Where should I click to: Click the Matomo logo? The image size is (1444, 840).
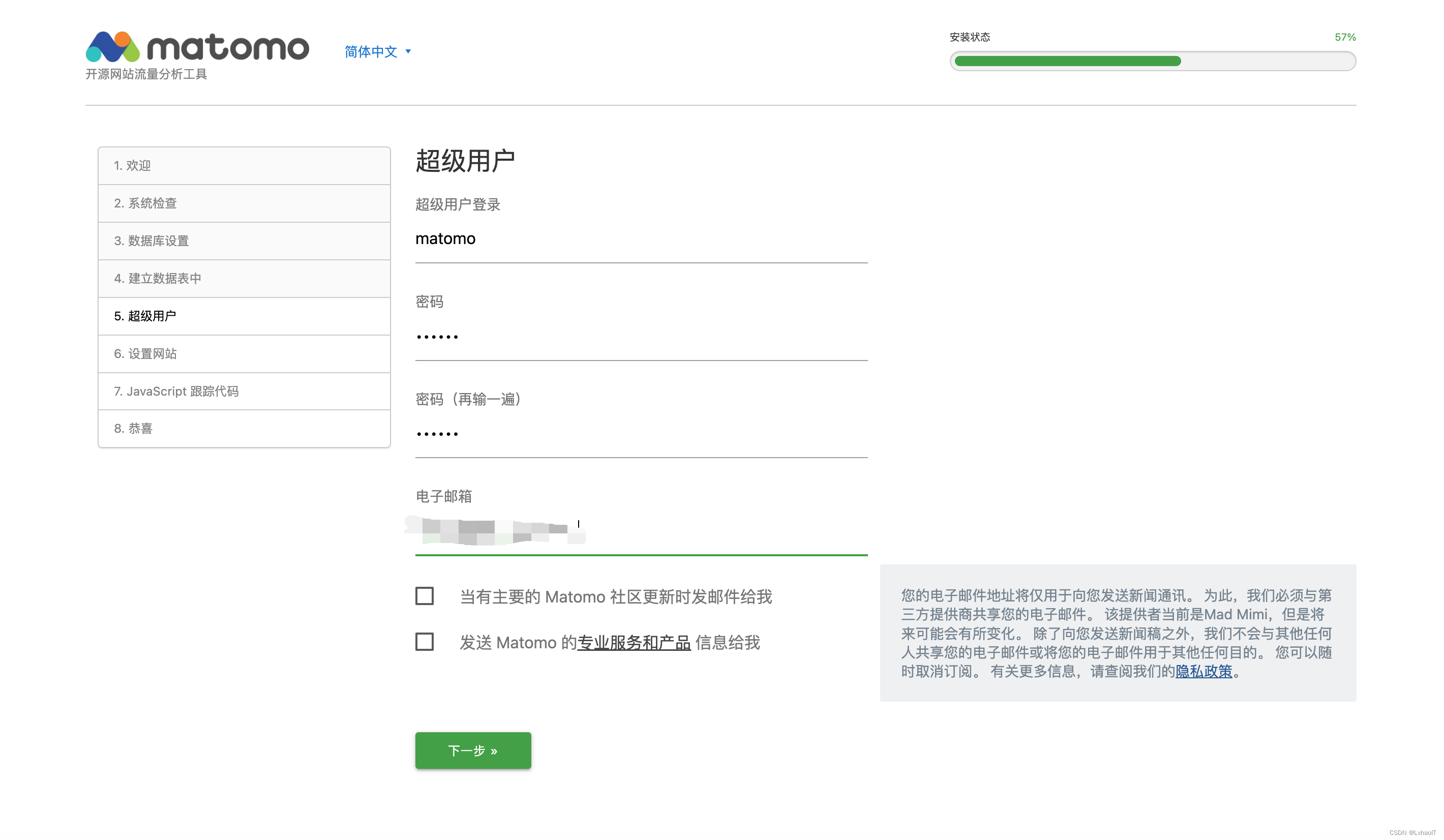click(198, 47)
